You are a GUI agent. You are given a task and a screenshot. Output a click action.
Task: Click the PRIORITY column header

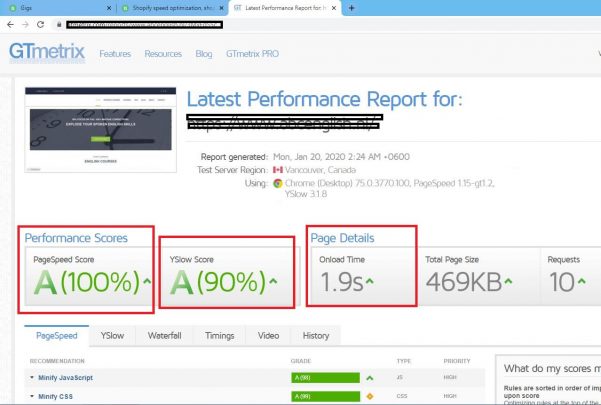456,361
